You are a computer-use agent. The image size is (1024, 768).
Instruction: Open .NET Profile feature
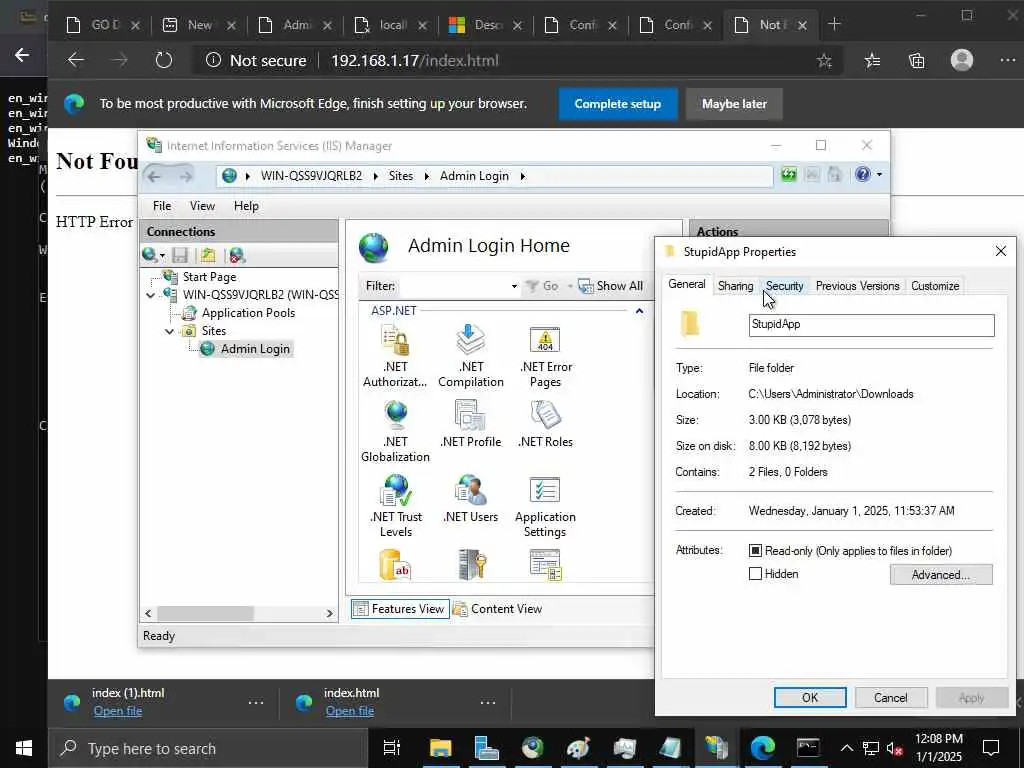pyautogui.click(x=471, y=423)
